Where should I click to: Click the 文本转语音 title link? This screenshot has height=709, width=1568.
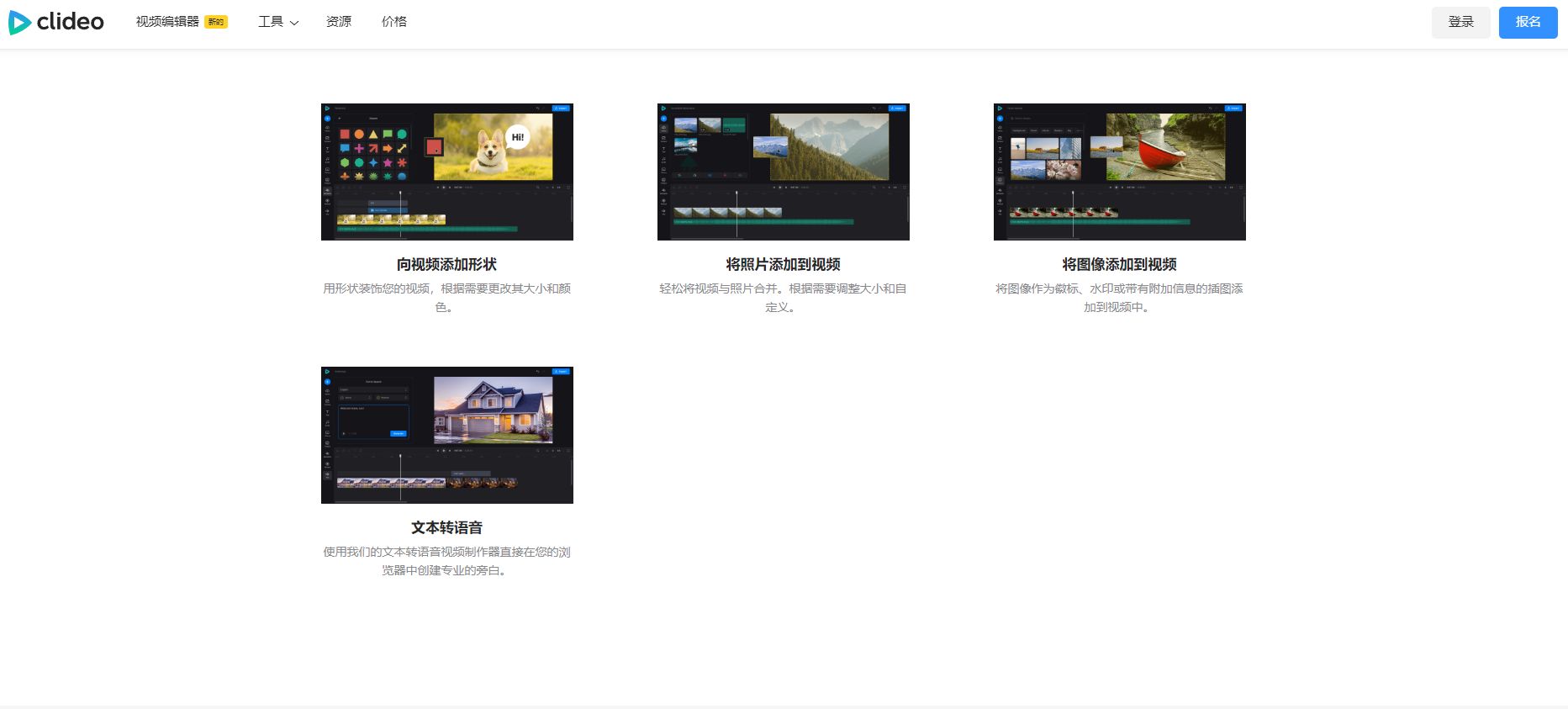click(x=447, y=527)
